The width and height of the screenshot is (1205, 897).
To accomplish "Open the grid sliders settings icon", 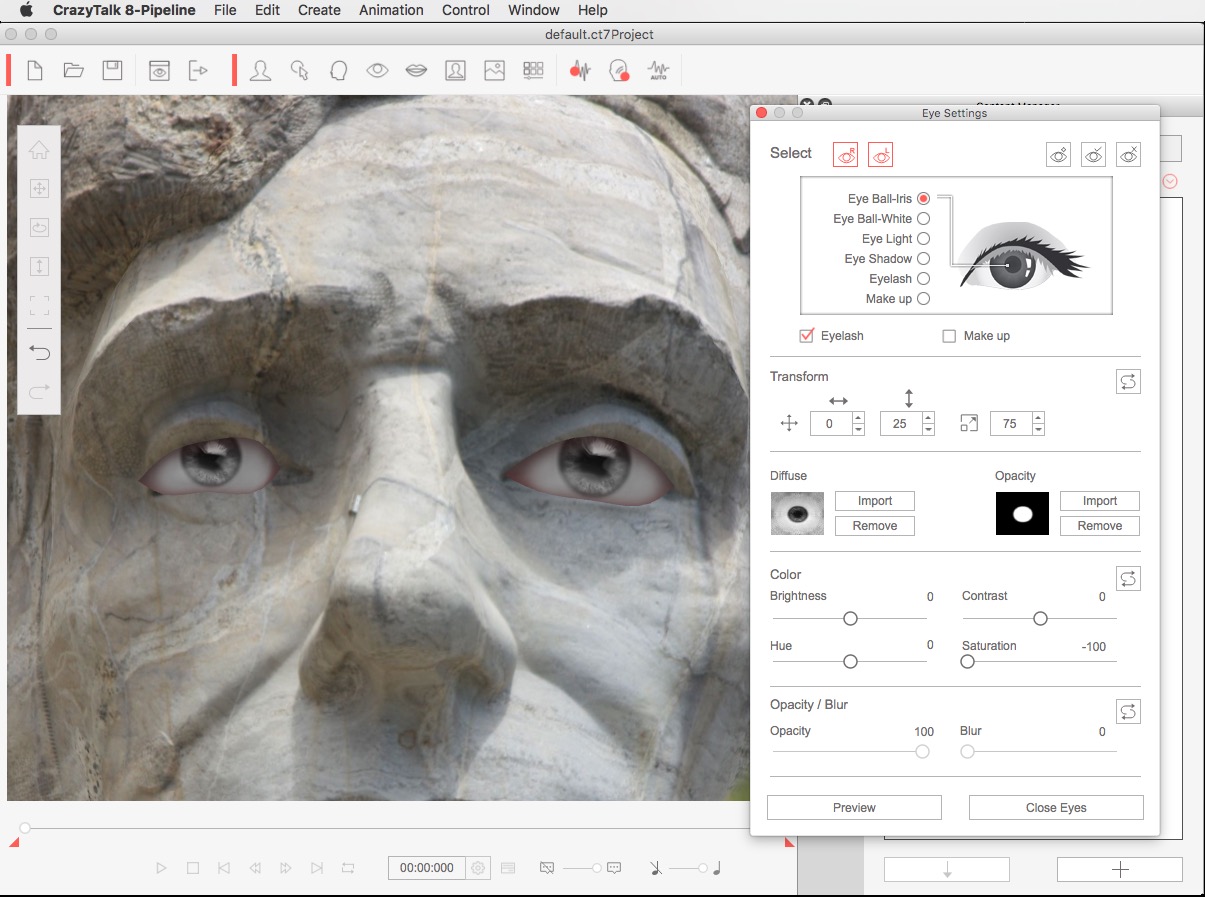I will click(533, 70).
